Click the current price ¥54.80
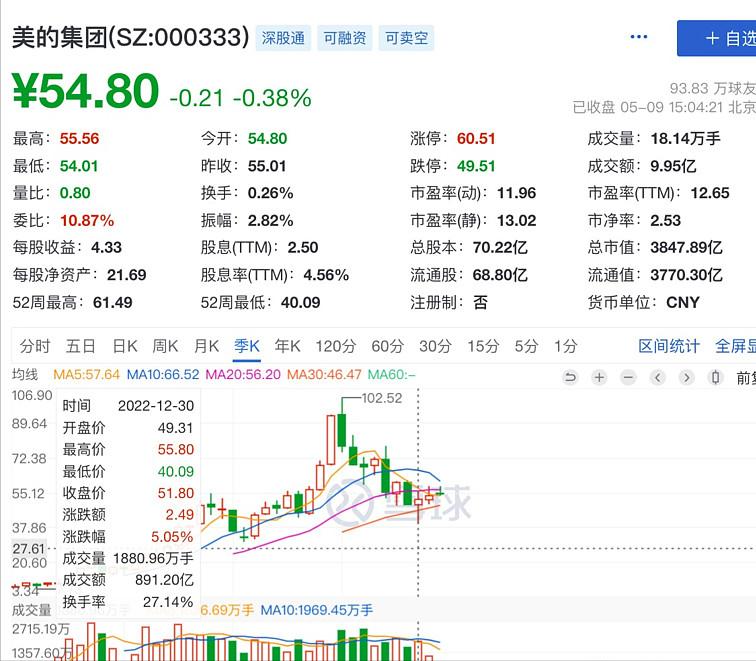Screen dimensions: 756x661 coord(85,90)
